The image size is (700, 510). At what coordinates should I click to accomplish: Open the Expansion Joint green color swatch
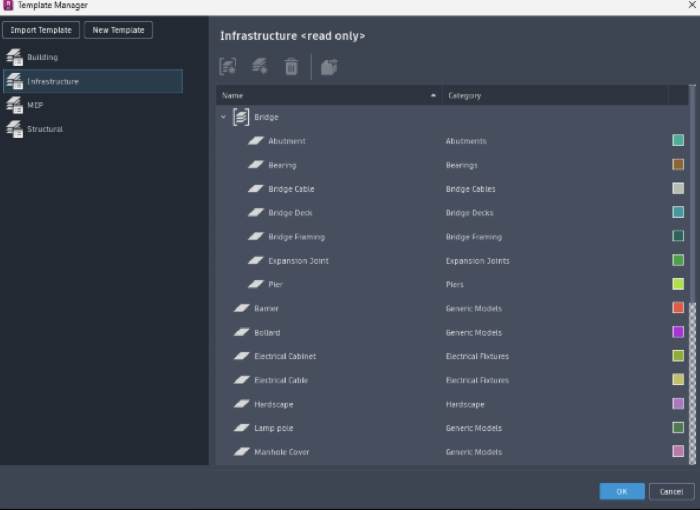click(678, 260)
